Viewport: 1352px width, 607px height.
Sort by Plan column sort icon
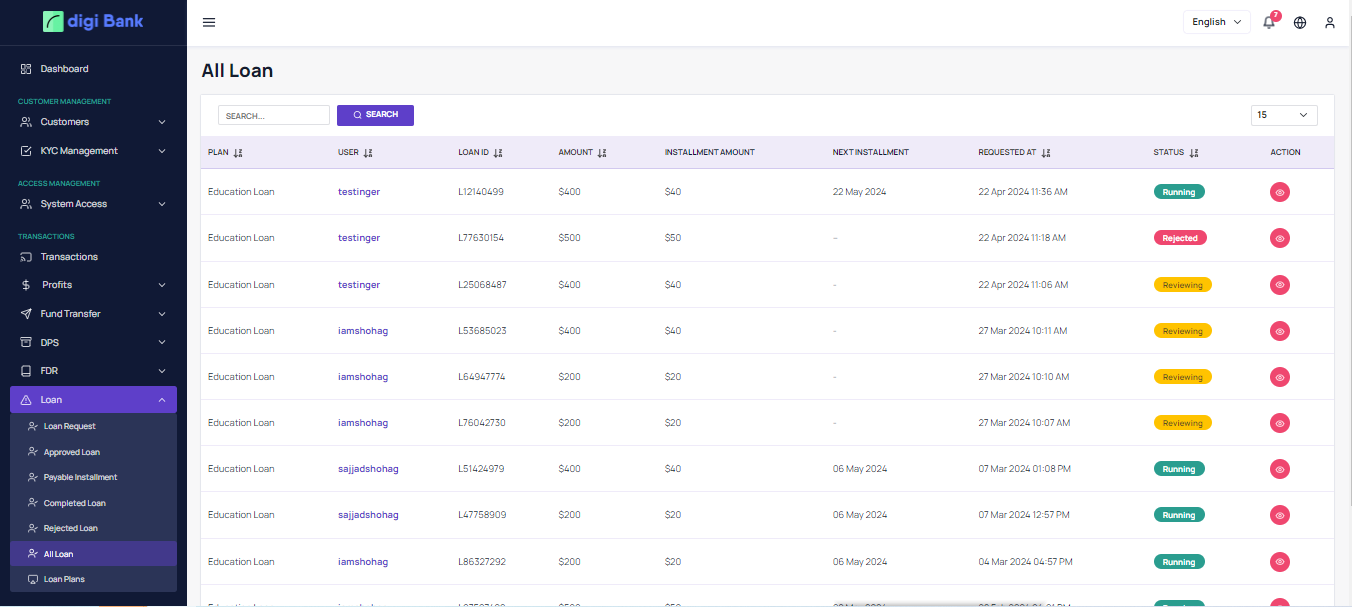click(x=238, y=153)
